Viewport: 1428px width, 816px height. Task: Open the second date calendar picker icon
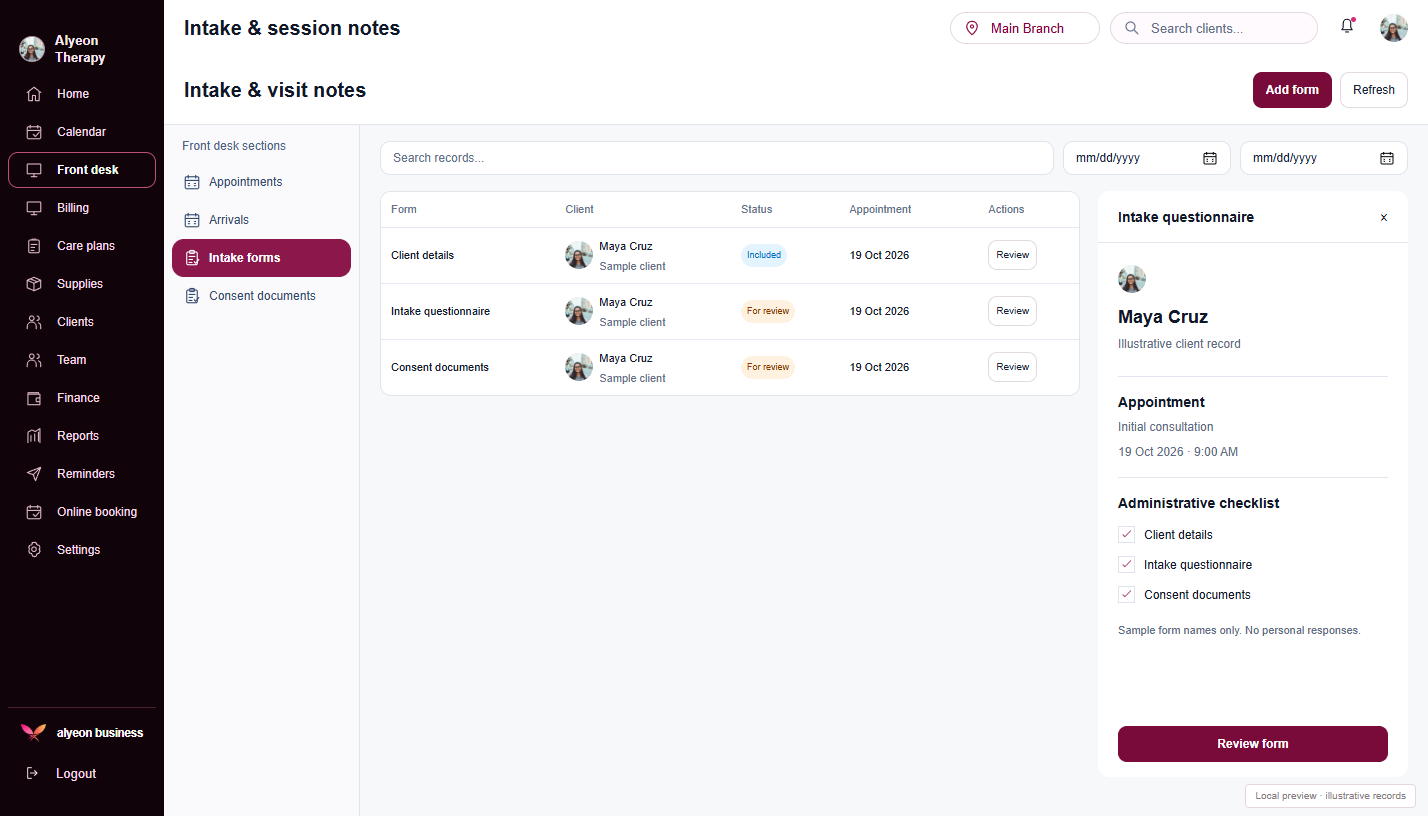pos(1387,158)
